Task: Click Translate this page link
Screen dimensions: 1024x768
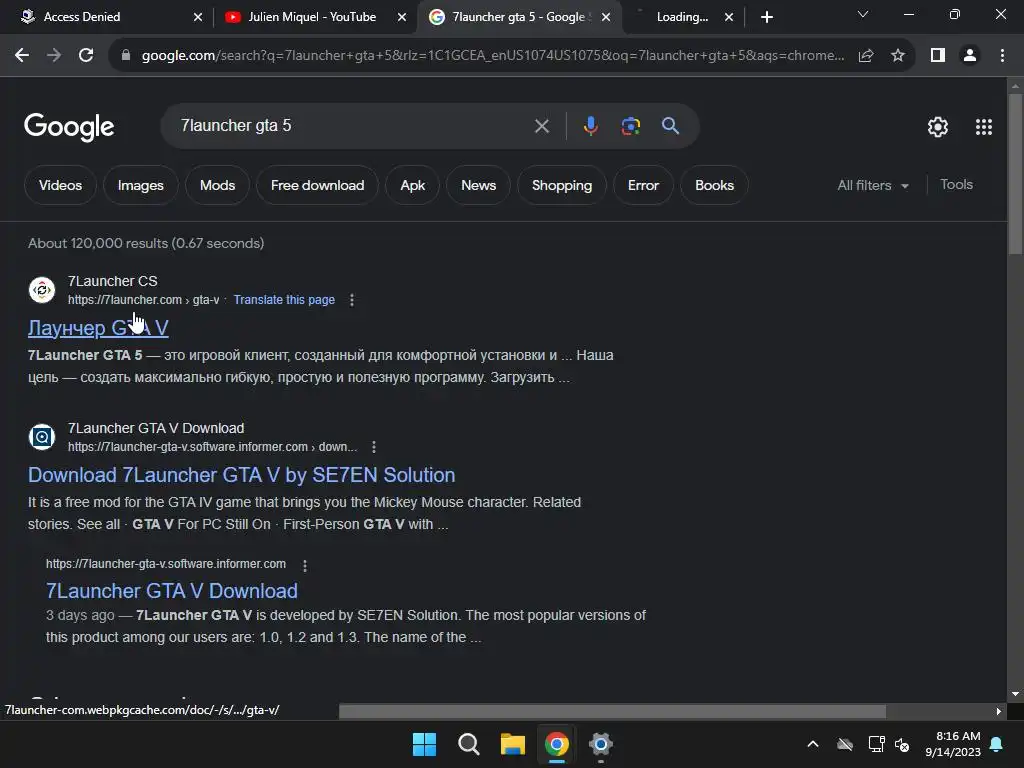Action: tap(284, 300)
